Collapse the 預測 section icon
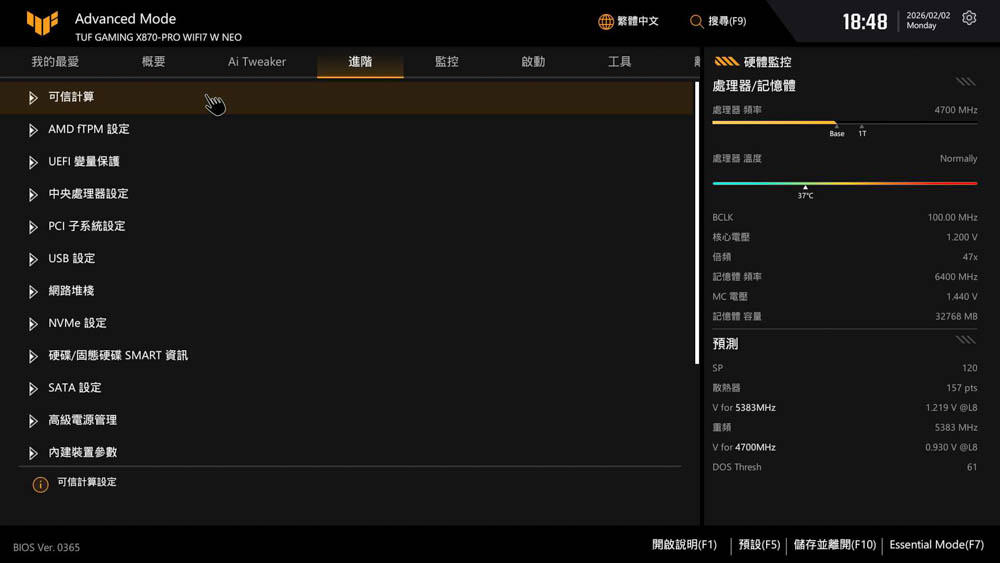 coord(965,341)
